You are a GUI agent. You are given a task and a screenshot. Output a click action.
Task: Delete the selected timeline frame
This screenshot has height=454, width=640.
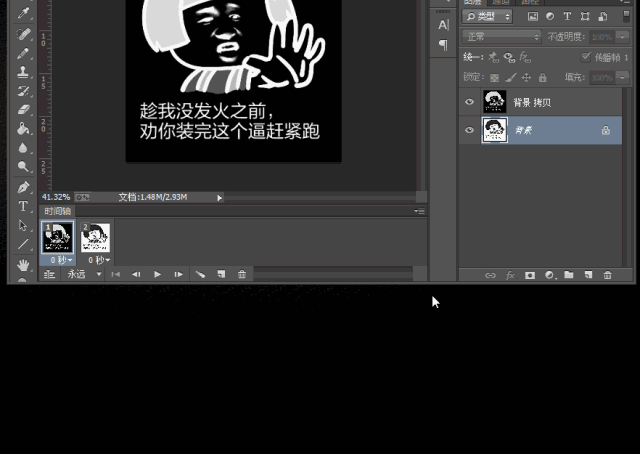pyautogui.click(x=242, y=274)
